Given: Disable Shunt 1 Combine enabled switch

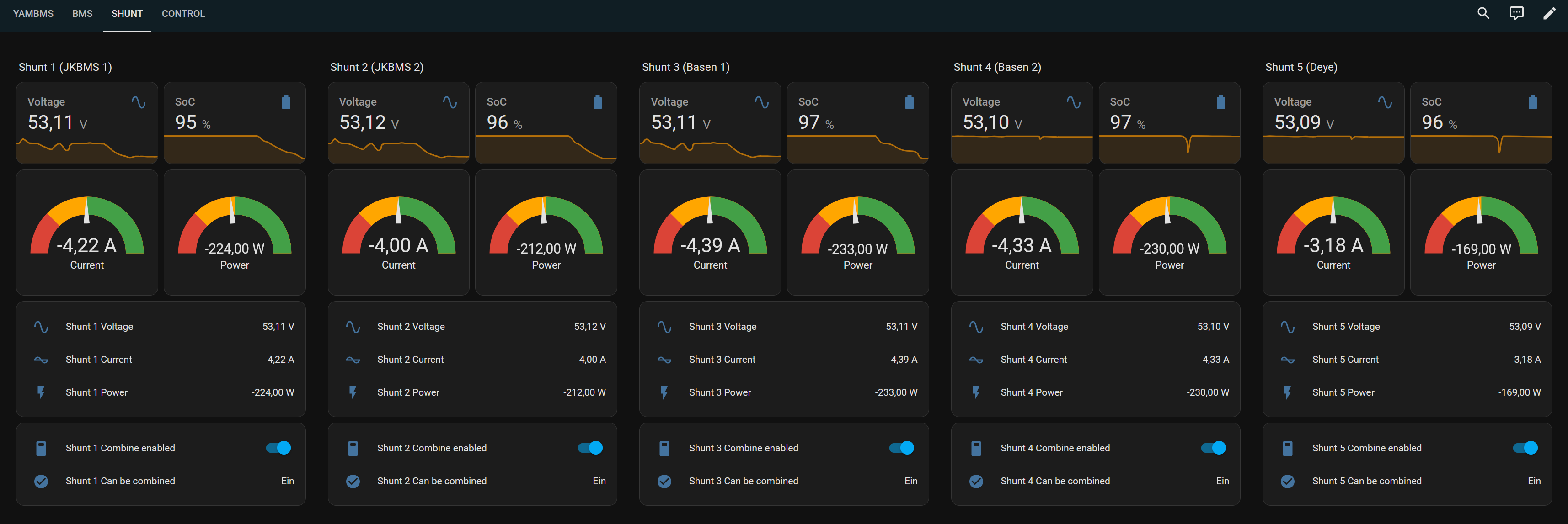Looking at the screenshot, I should click(x=278, y=448).
